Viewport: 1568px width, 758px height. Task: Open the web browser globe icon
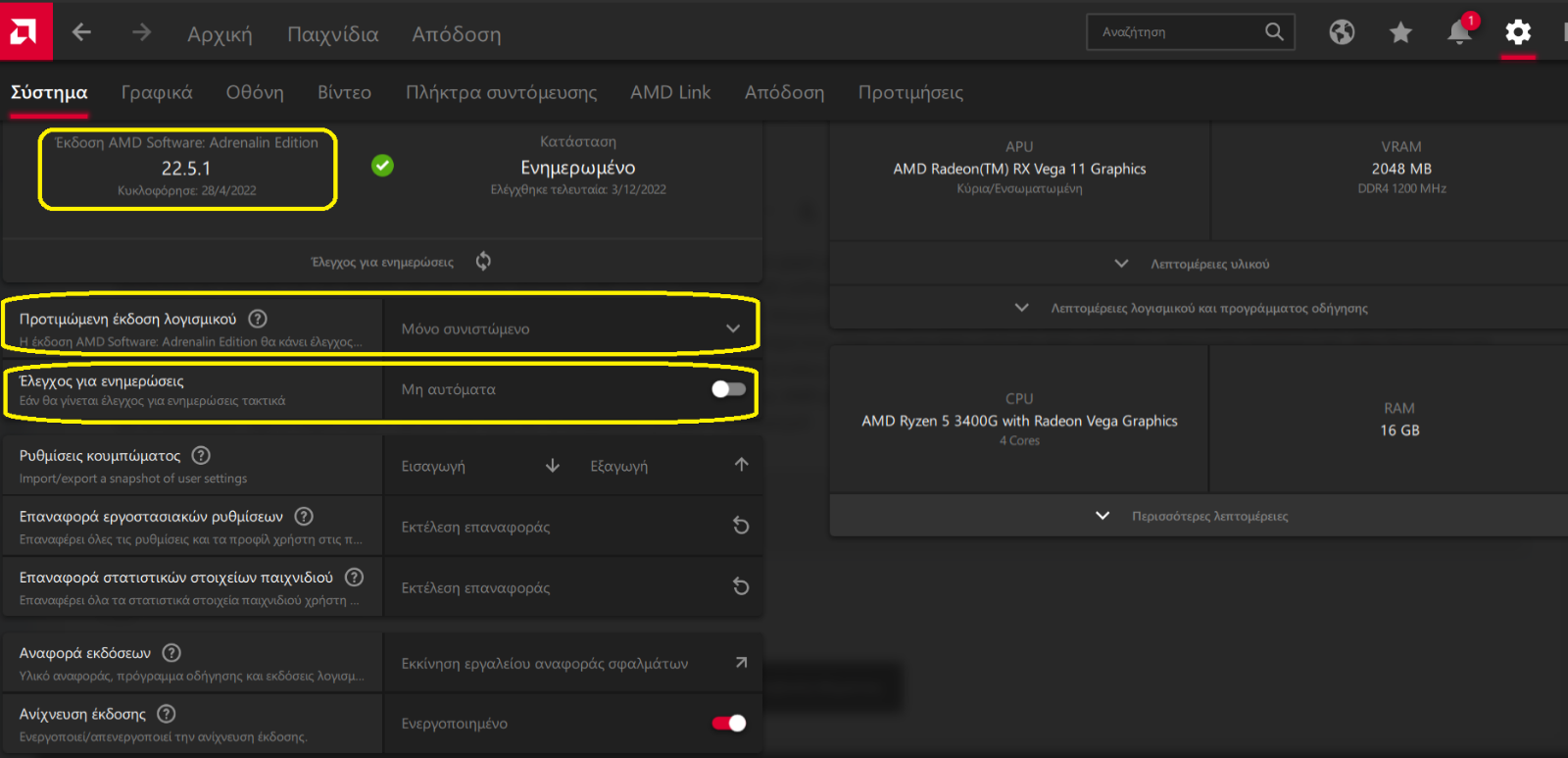1342,32
